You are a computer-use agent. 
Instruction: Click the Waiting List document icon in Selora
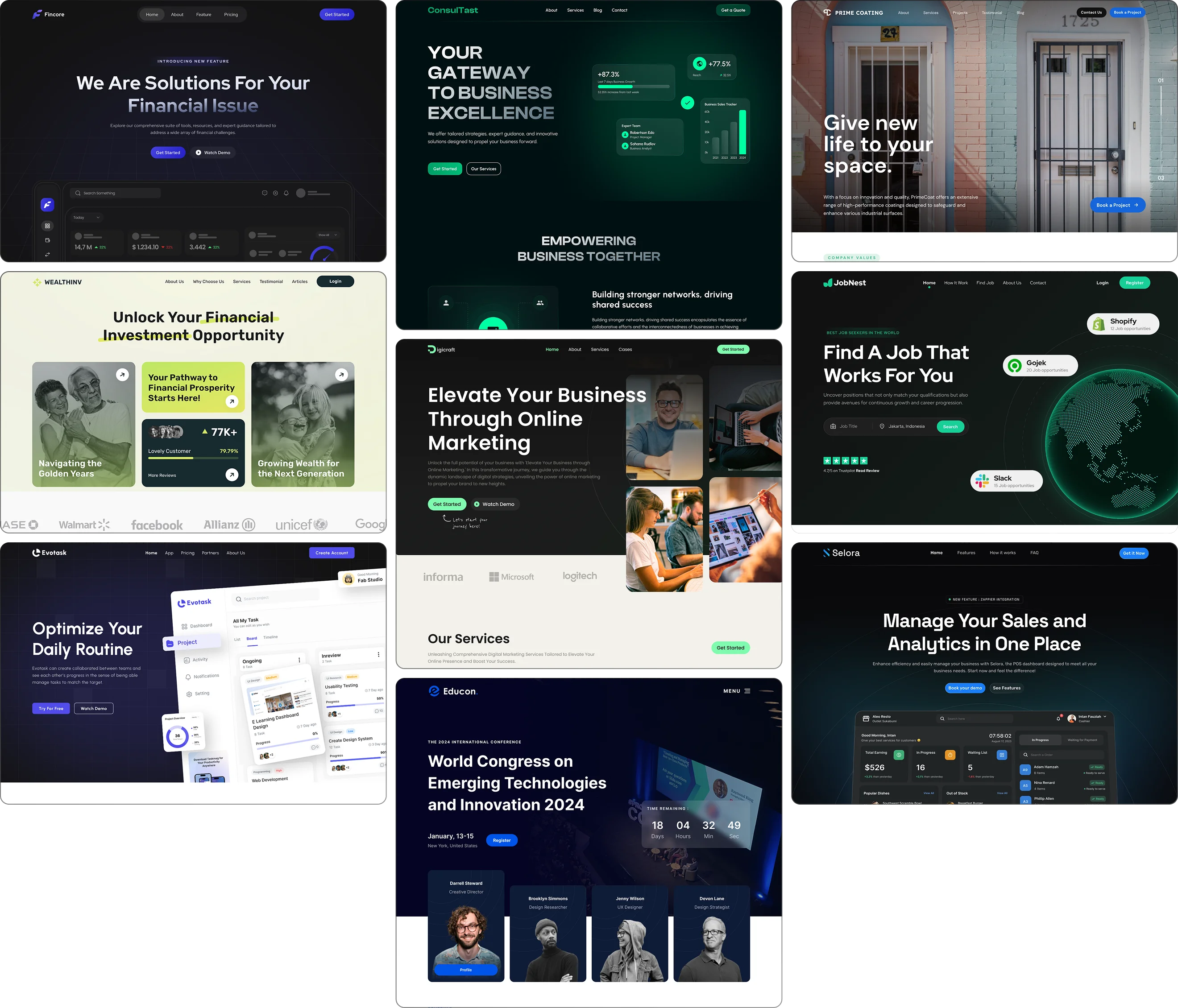(1002, 755)
